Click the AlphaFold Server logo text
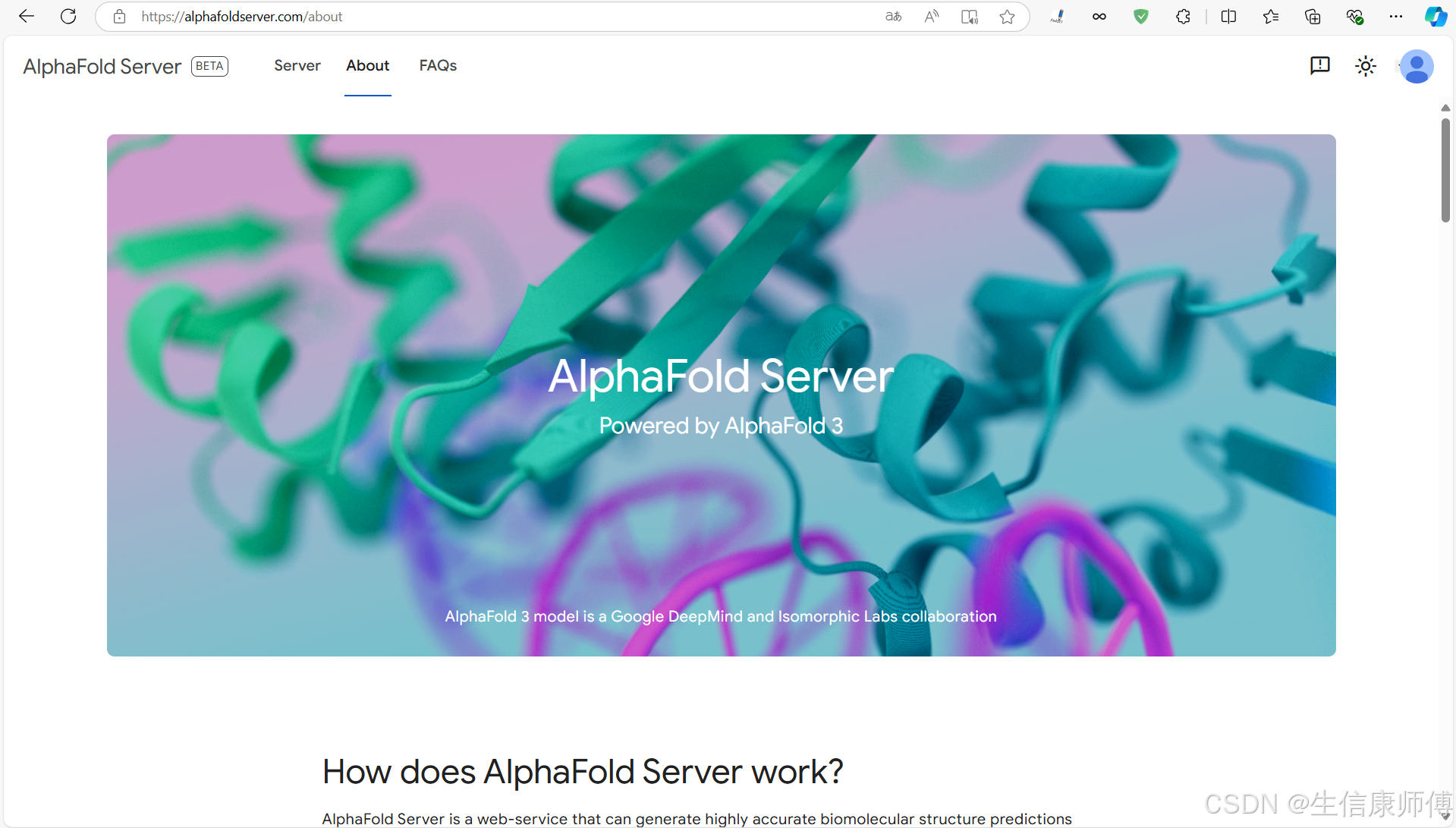The width and height of the screenshot is (1456, 828). 102,67
